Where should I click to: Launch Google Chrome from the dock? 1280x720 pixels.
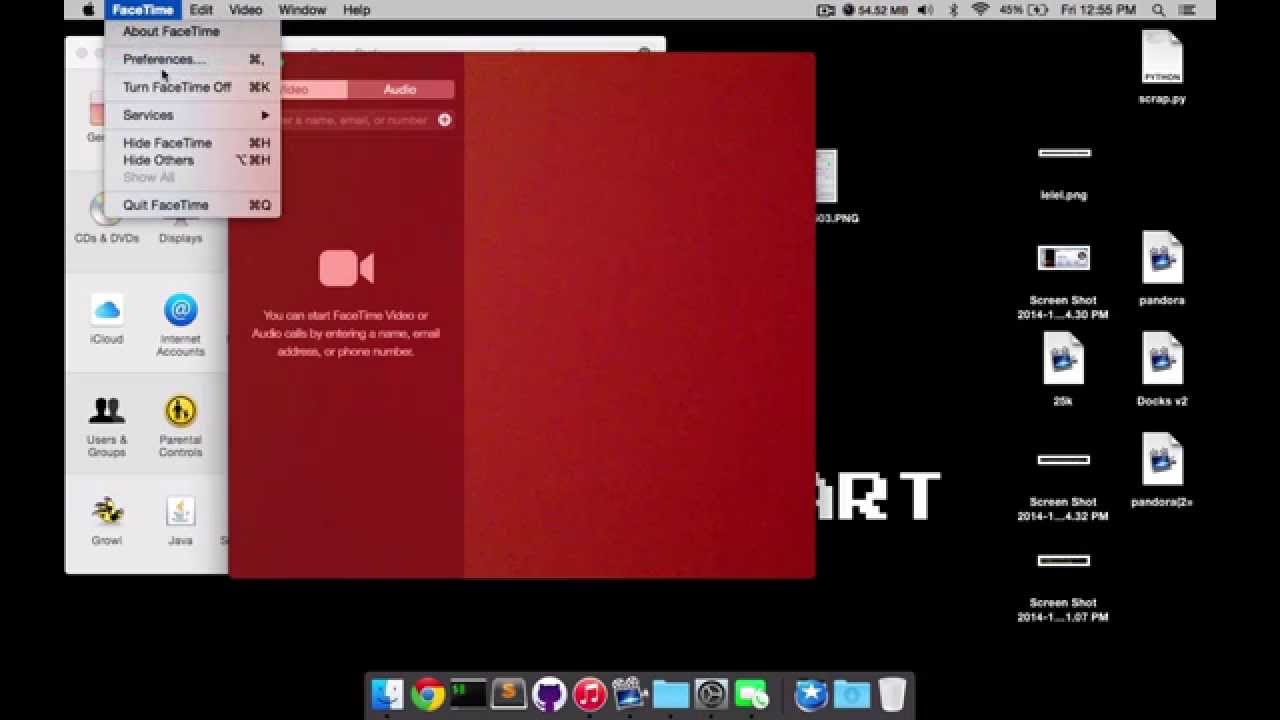tap(428, 694)
